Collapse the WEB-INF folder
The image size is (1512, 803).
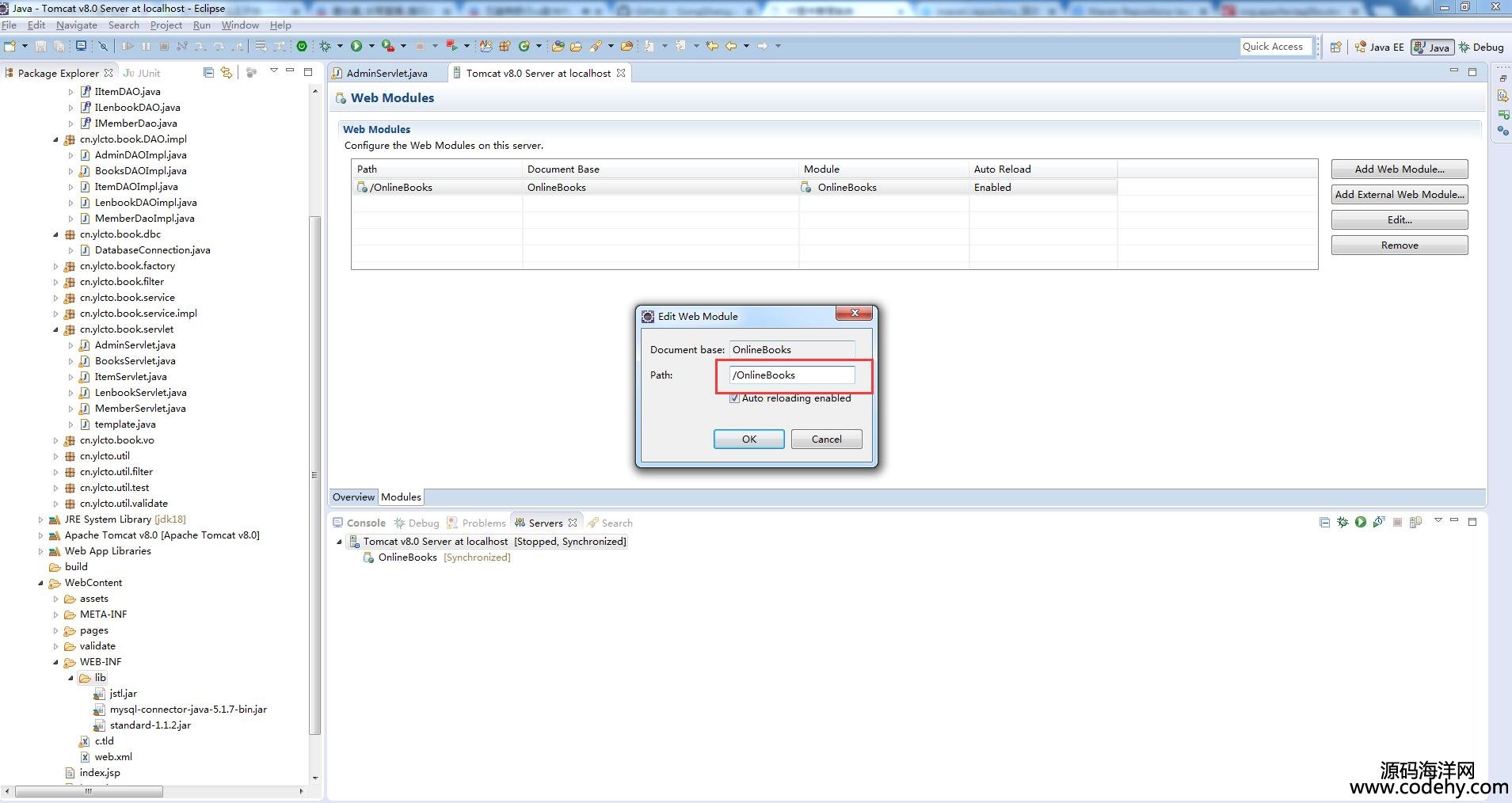click(x=55, y=662)
